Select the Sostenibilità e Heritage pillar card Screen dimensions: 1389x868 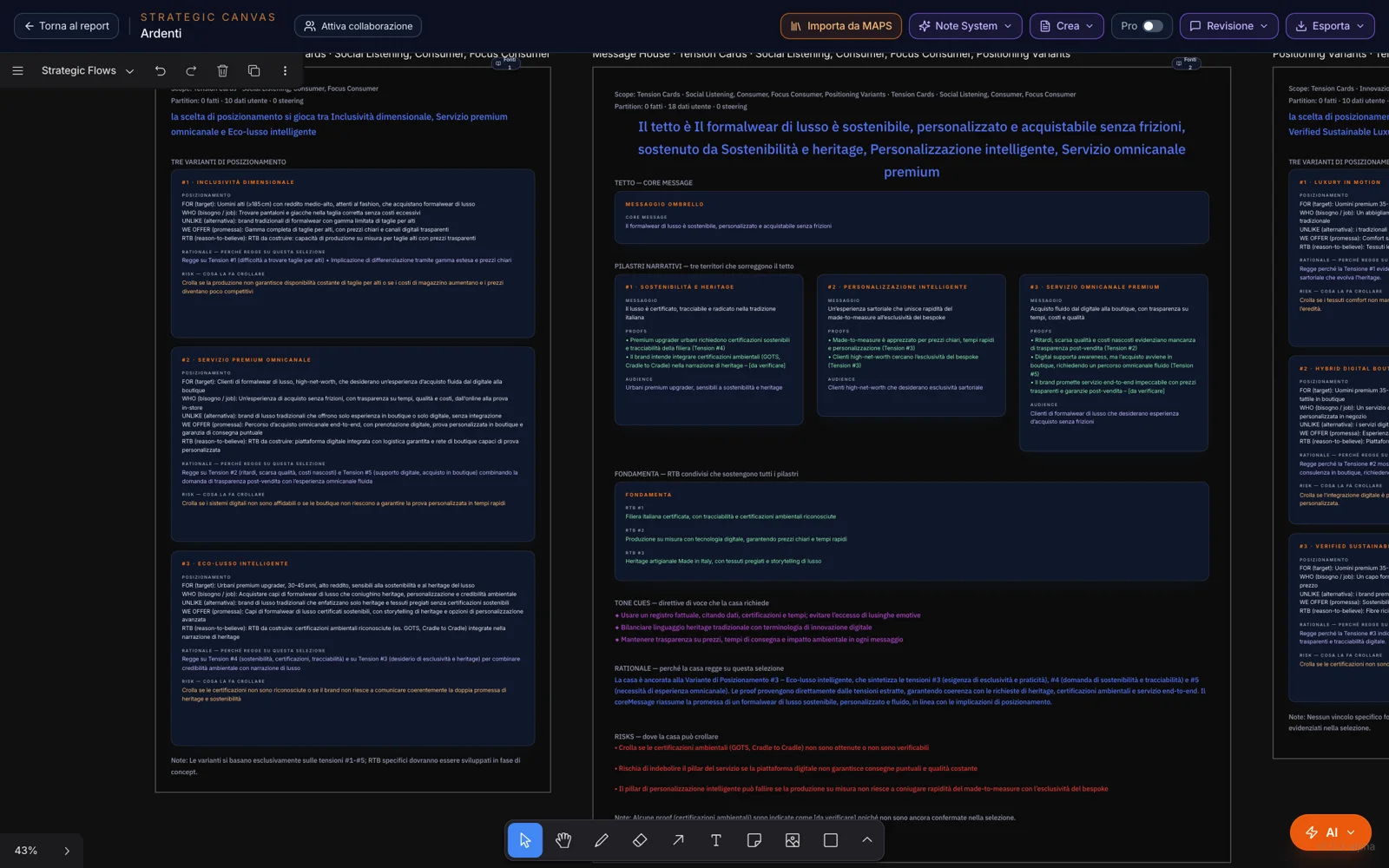pyautogui.click(x=708, y=350)
